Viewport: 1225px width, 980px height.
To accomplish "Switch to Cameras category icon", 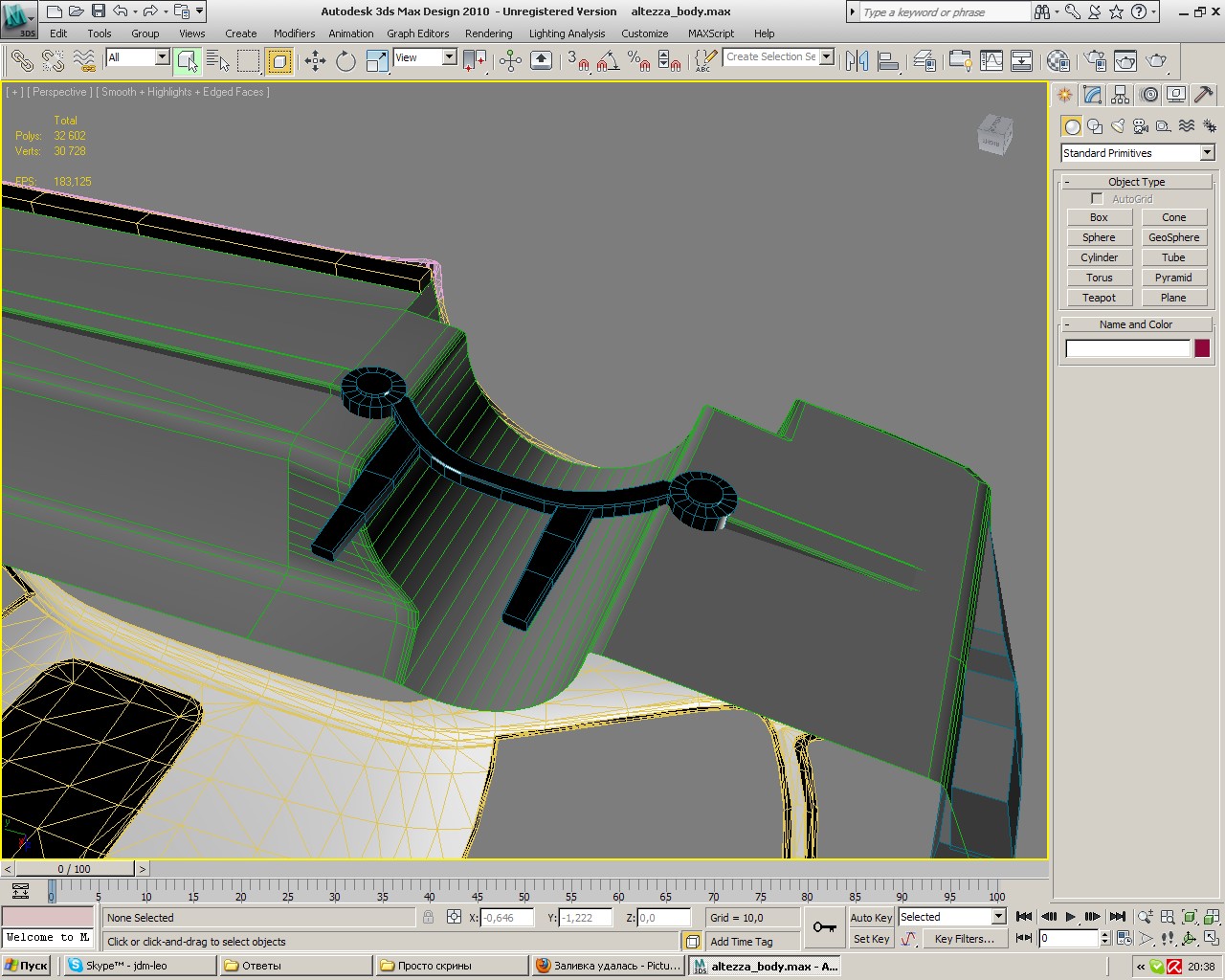I will click(1141, 126).
